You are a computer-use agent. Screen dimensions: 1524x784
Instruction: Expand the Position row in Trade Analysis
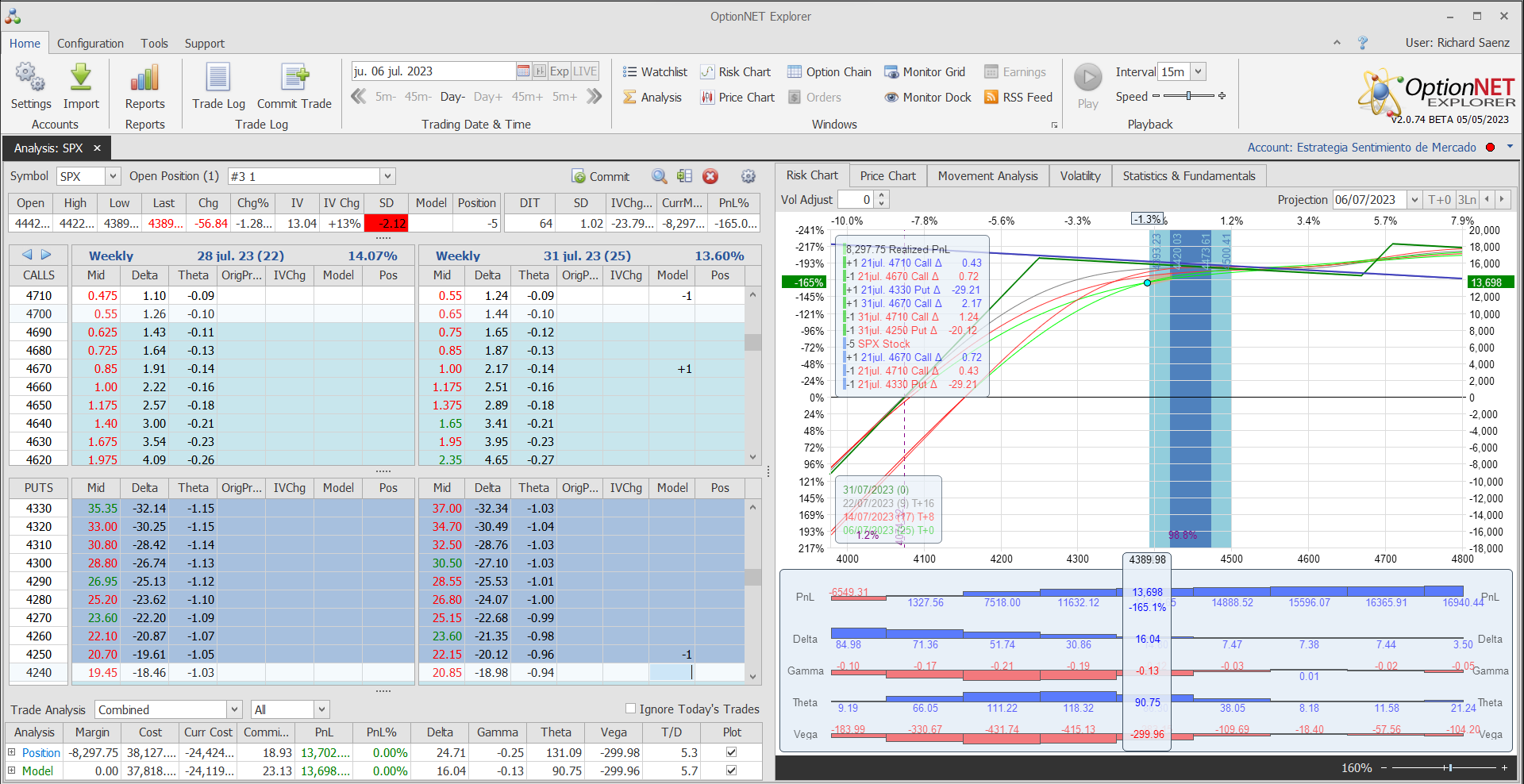pyautogui.click(x=11, y=752)
